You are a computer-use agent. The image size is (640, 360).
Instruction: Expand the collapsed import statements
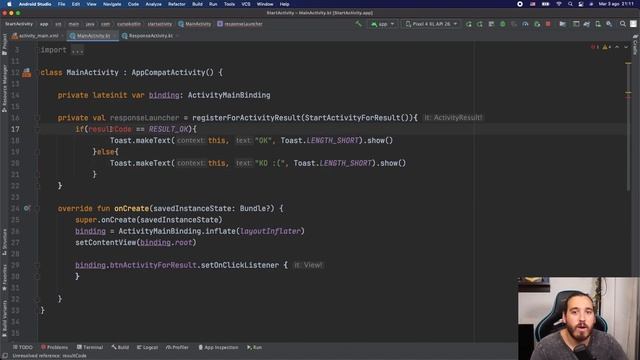[x=77, y=50]
